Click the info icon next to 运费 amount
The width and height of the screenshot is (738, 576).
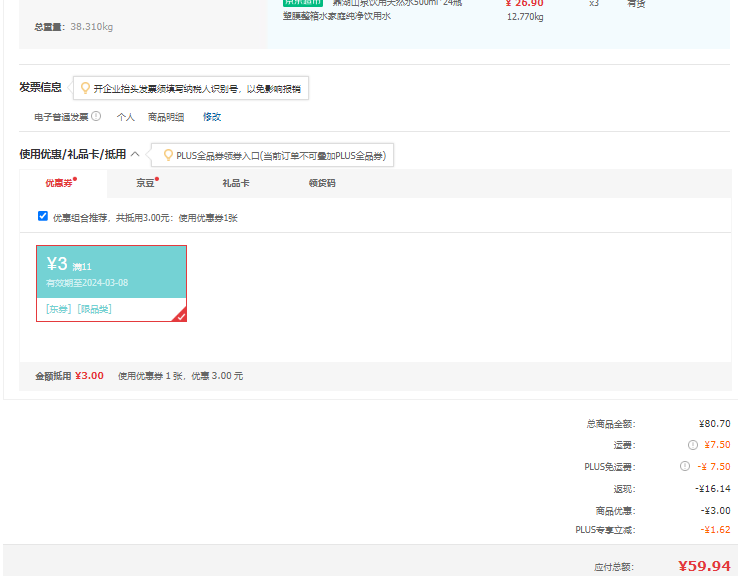(693, 445)
